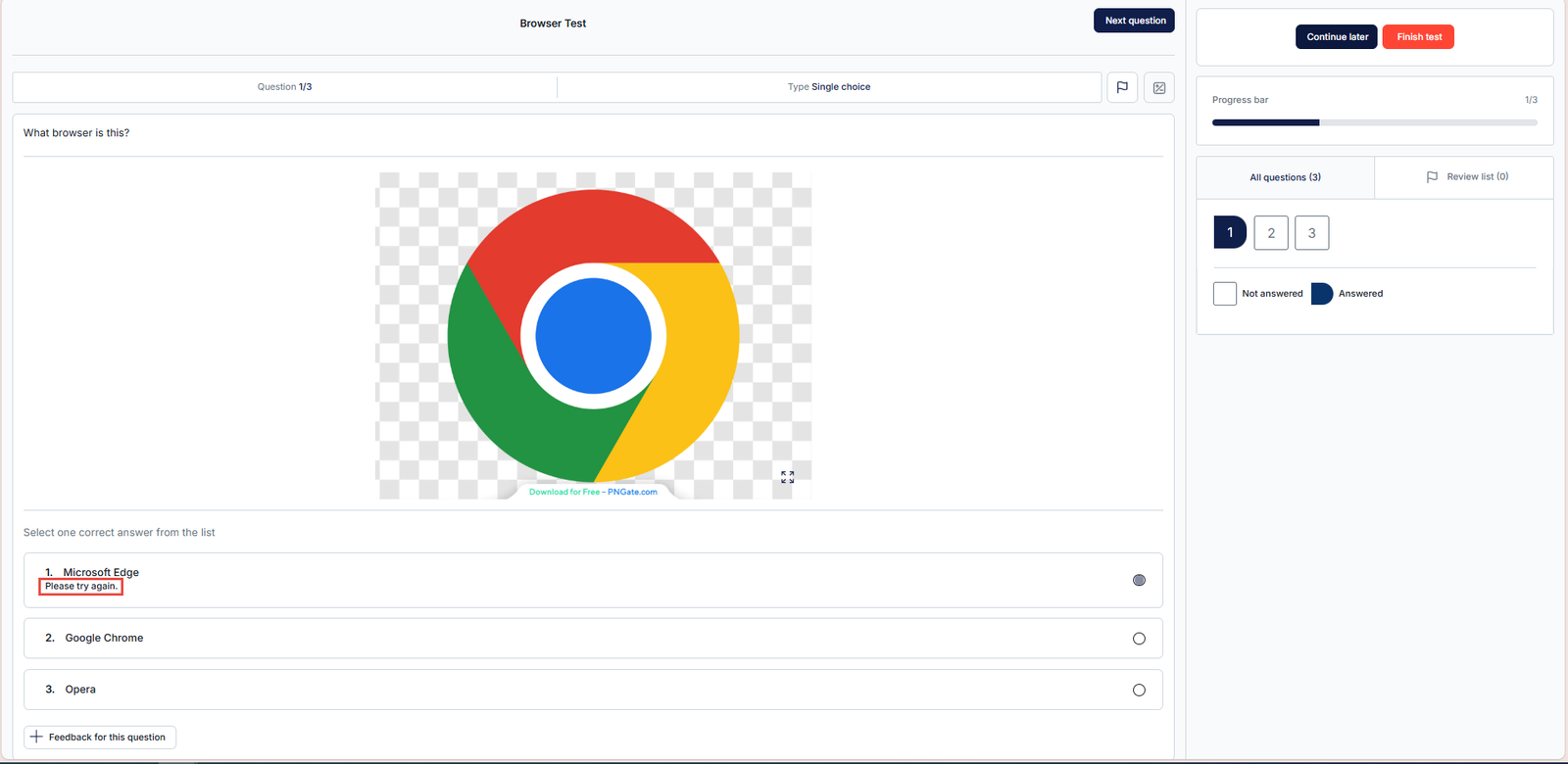1568x764 pixels.
Task: Jump to question number 3
Action: coord(1311,233)
